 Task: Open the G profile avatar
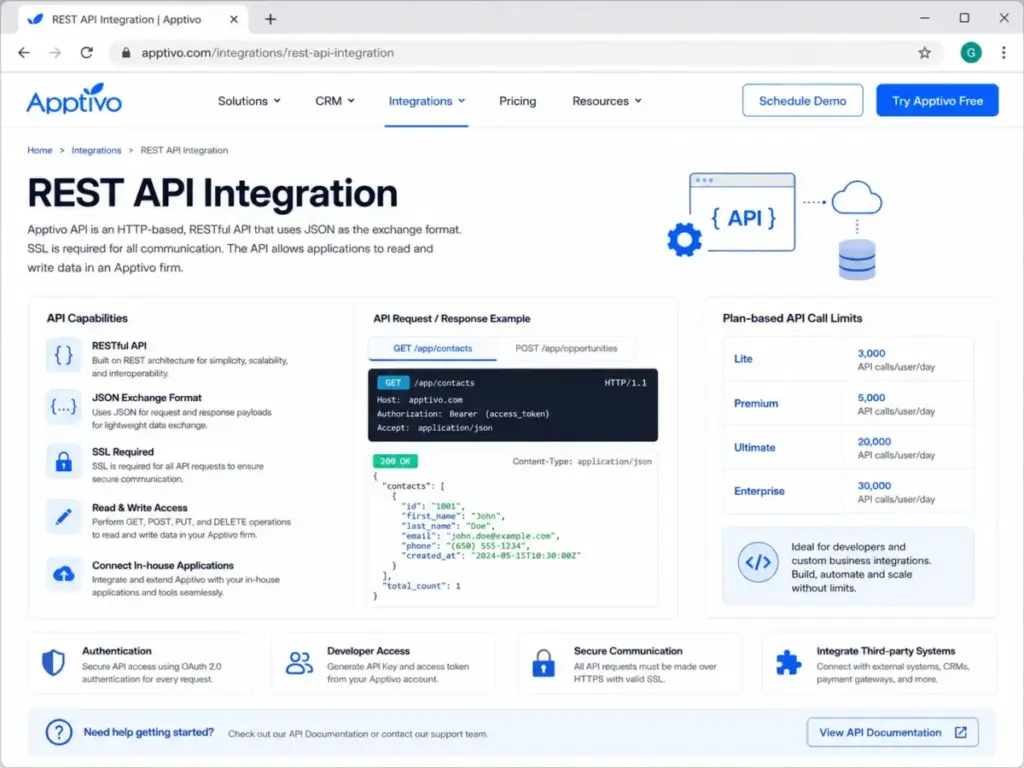971,53
